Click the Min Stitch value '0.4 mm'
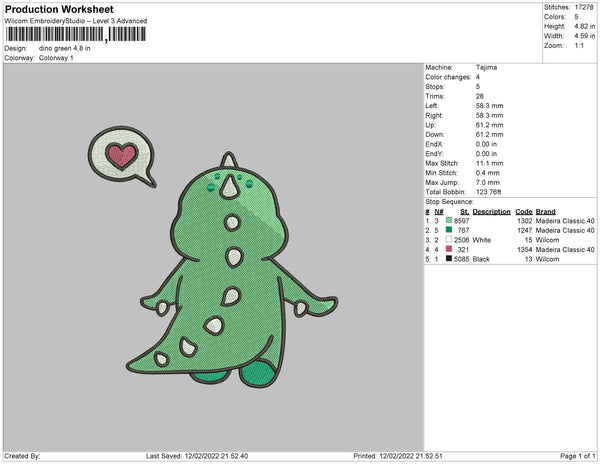Screen dimensions: 600x464 (488, 173)
